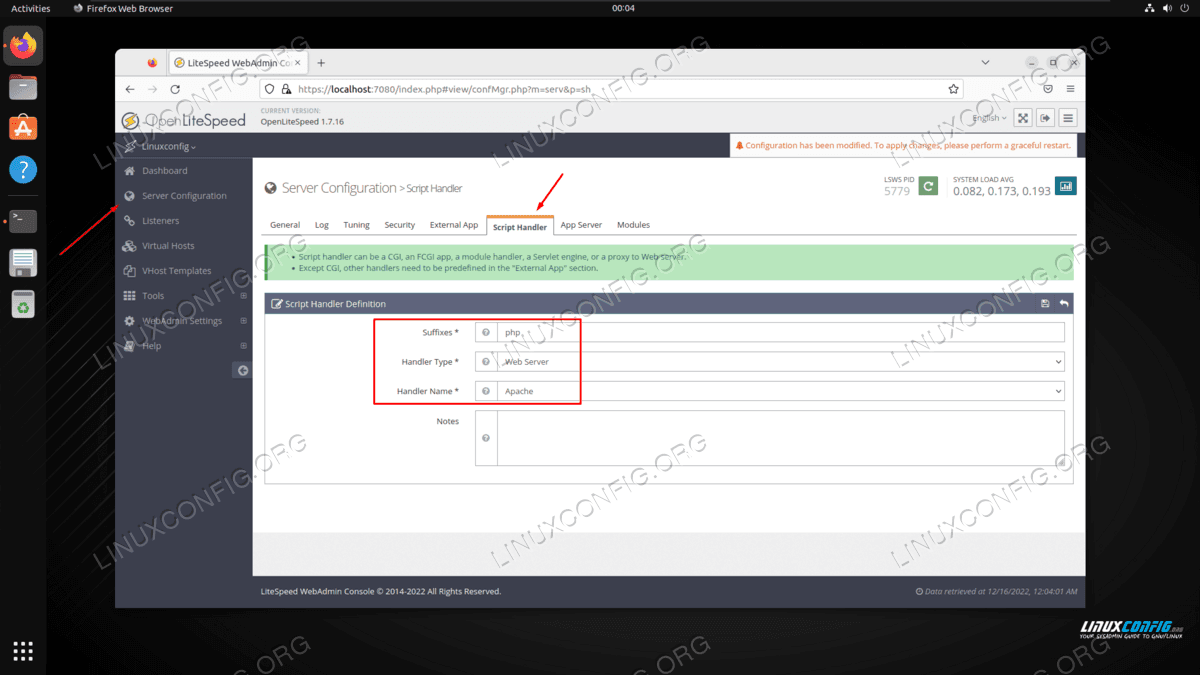Click the Notes text area
This screenshot has height=675, width=1200.
[x=781, y=438]
